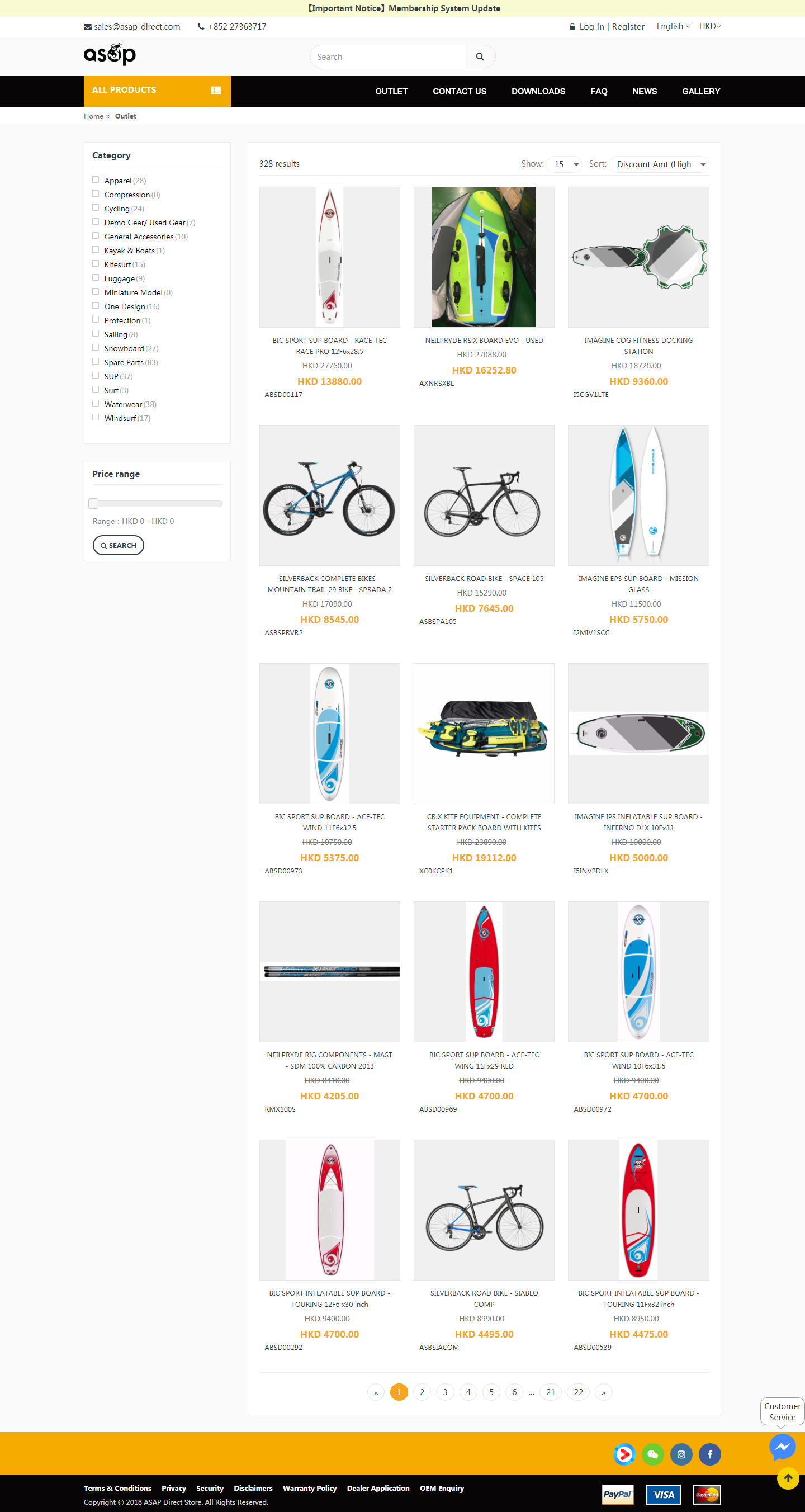The width and height of the screenshot is (805, 1512).
Task: Check the Kitesurf category checkbox
Action: point(96,263)
